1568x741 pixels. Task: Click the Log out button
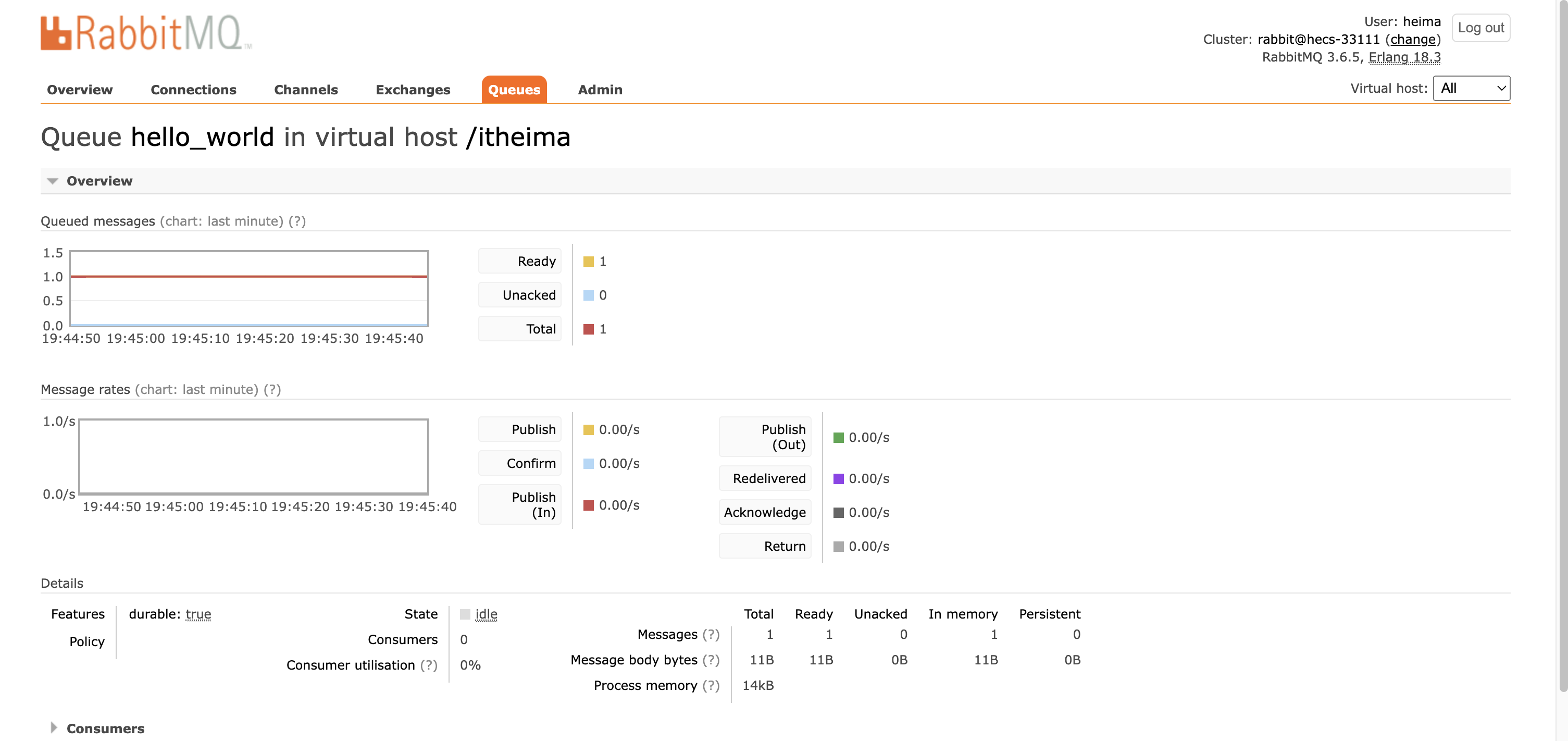tap(1480, 28)
